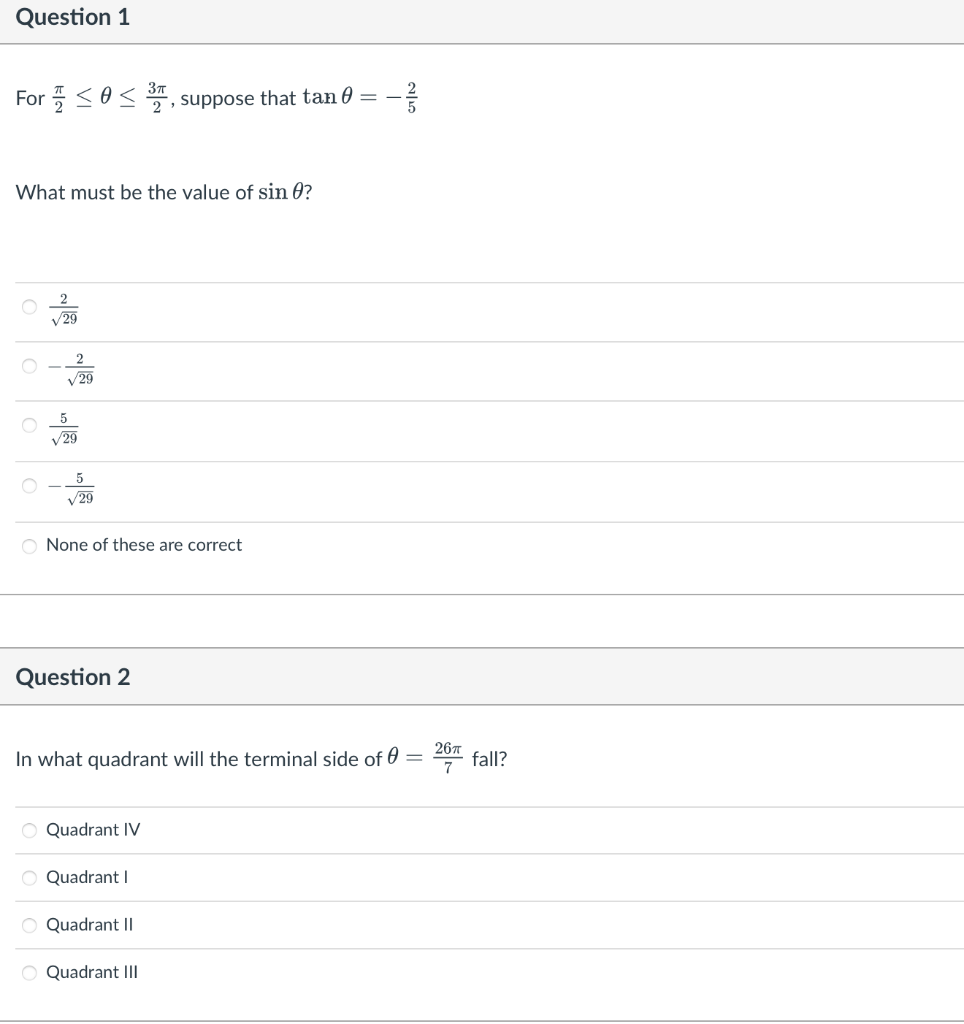Click the Question 1 heading
Screen dimensions: 964x1024
tap(72, 18)
